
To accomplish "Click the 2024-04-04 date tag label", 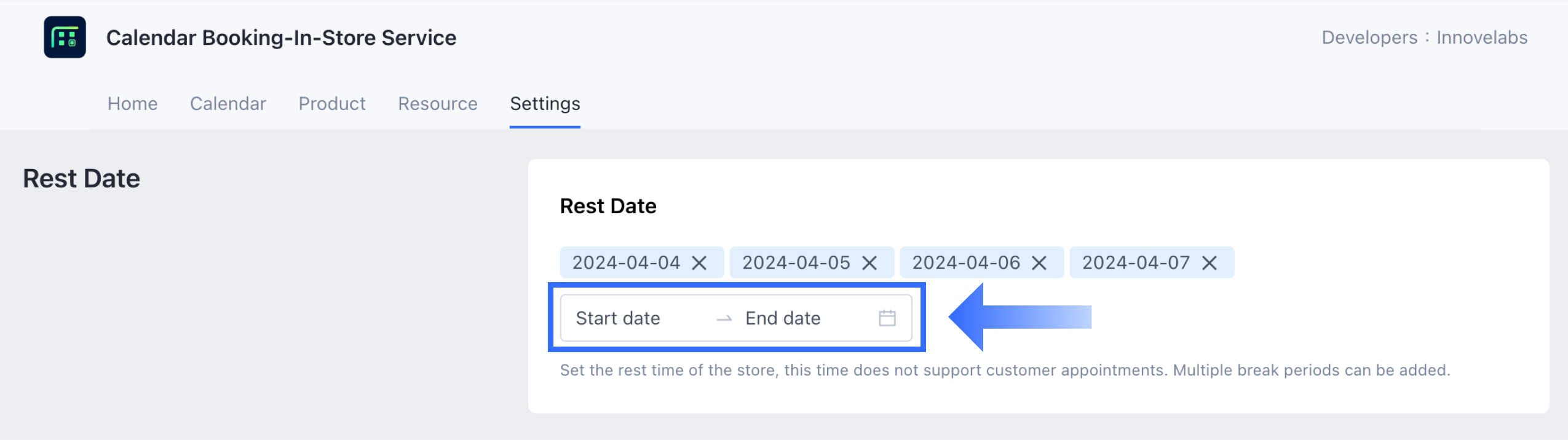I will (x=626, y=263).
